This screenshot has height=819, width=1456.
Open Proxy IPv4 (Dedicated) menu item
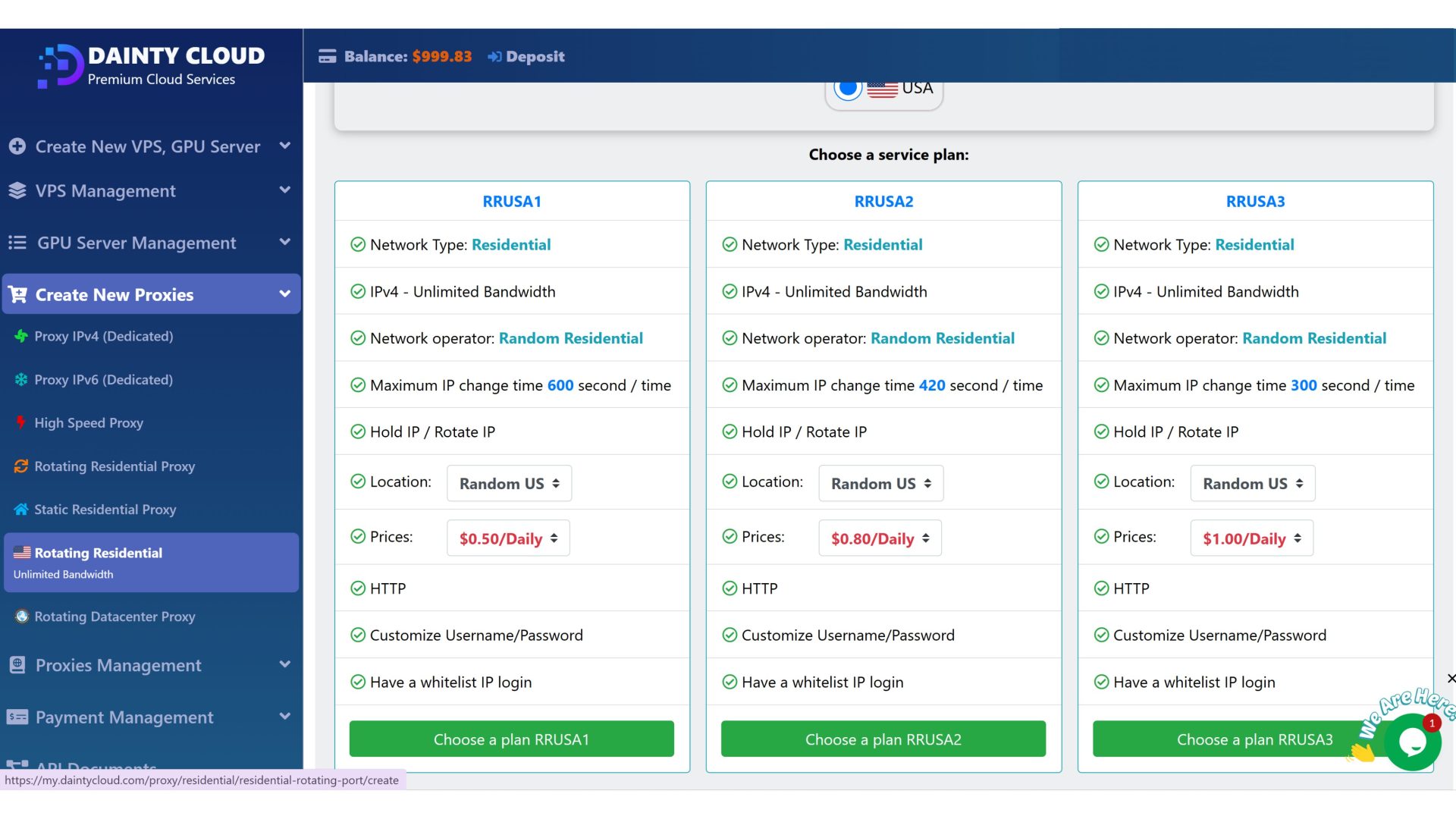tap(104, 336)
